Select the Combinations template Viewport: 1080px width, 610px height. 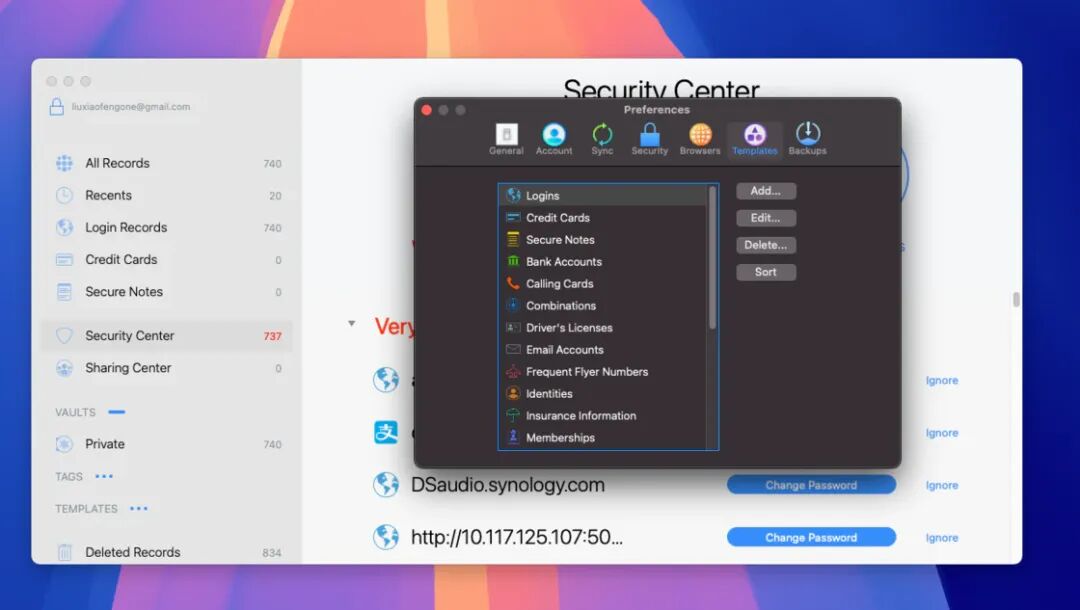(603, 306)
